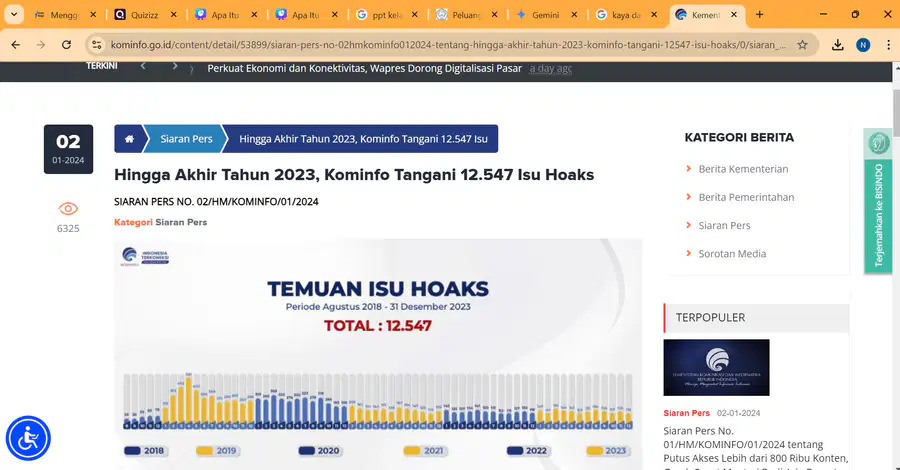Bookmark this page with star icon

tap(802, 45)
